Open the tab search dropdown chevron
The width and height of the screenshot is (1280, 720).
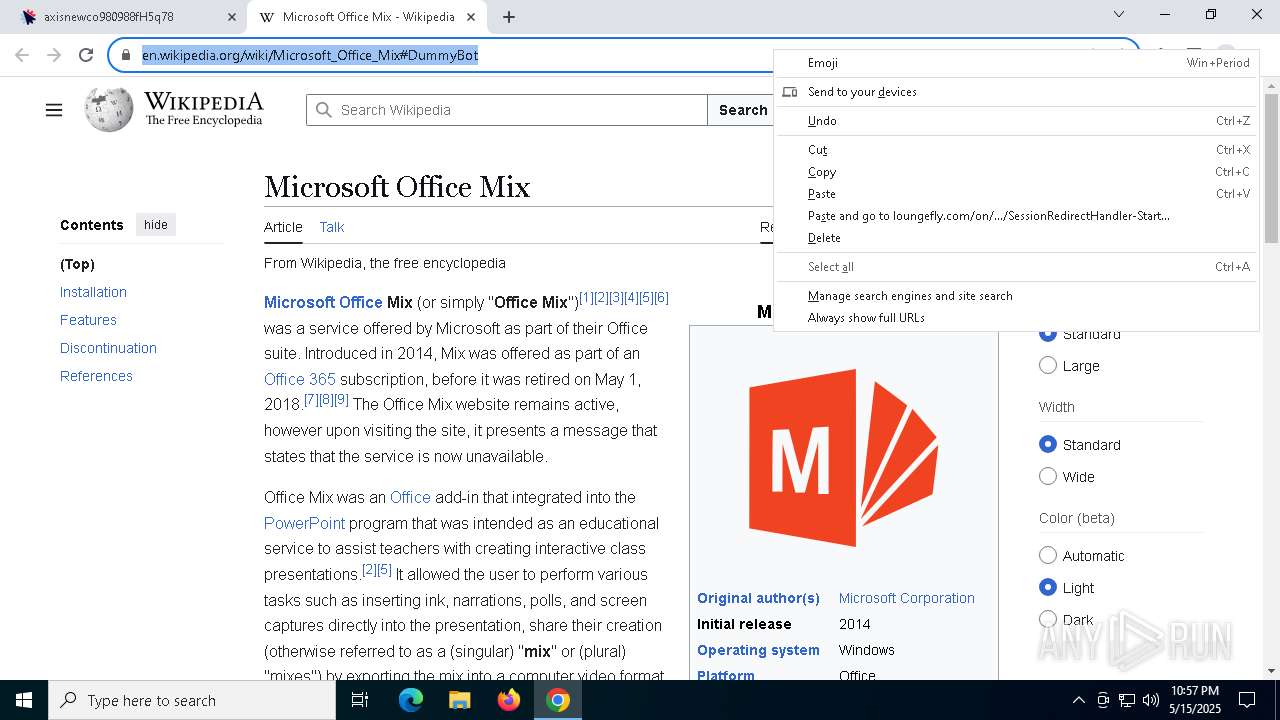point(1119,14)
